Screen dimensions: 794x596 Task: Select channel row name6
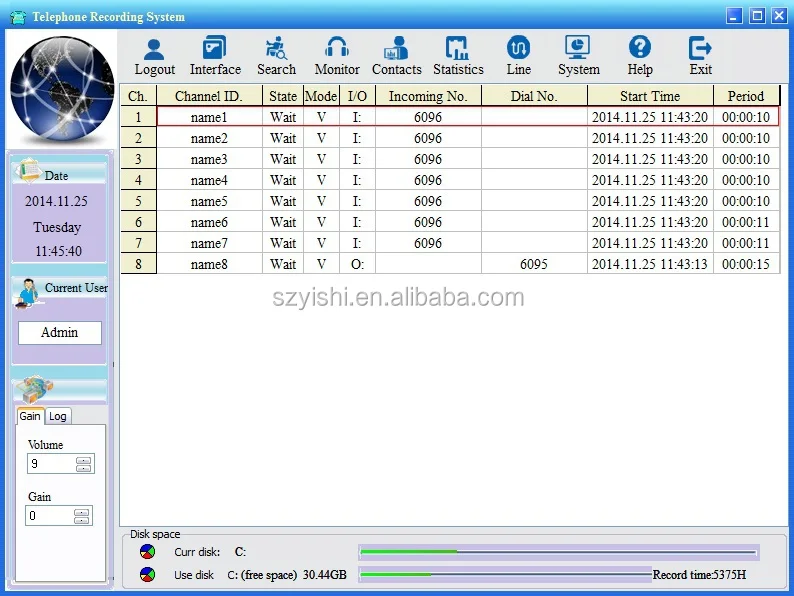(x=450, y=222)
